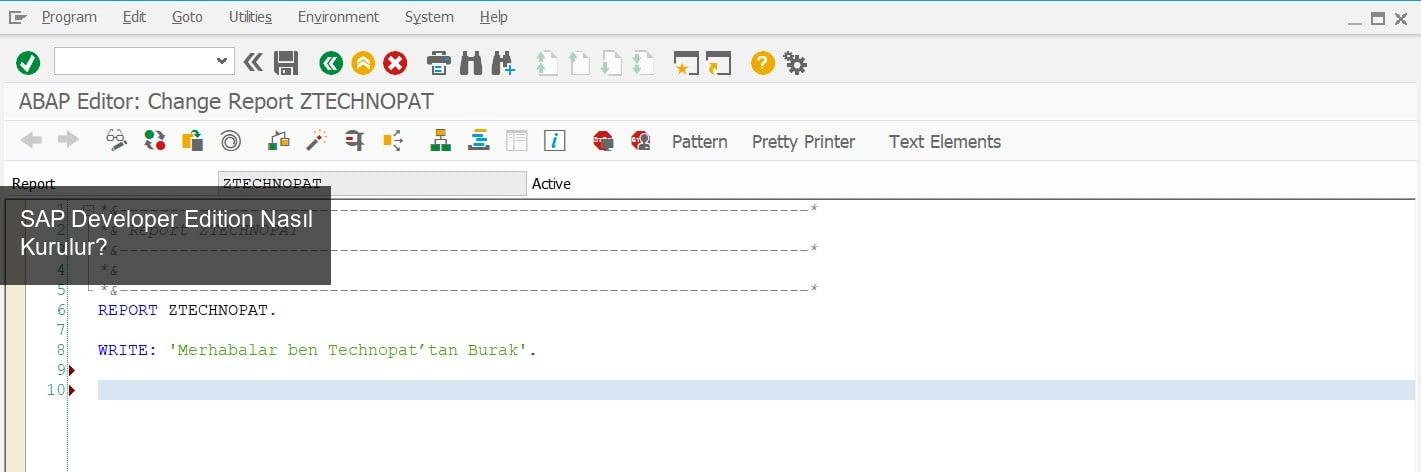Print using the printer icon

click(439, 64)
